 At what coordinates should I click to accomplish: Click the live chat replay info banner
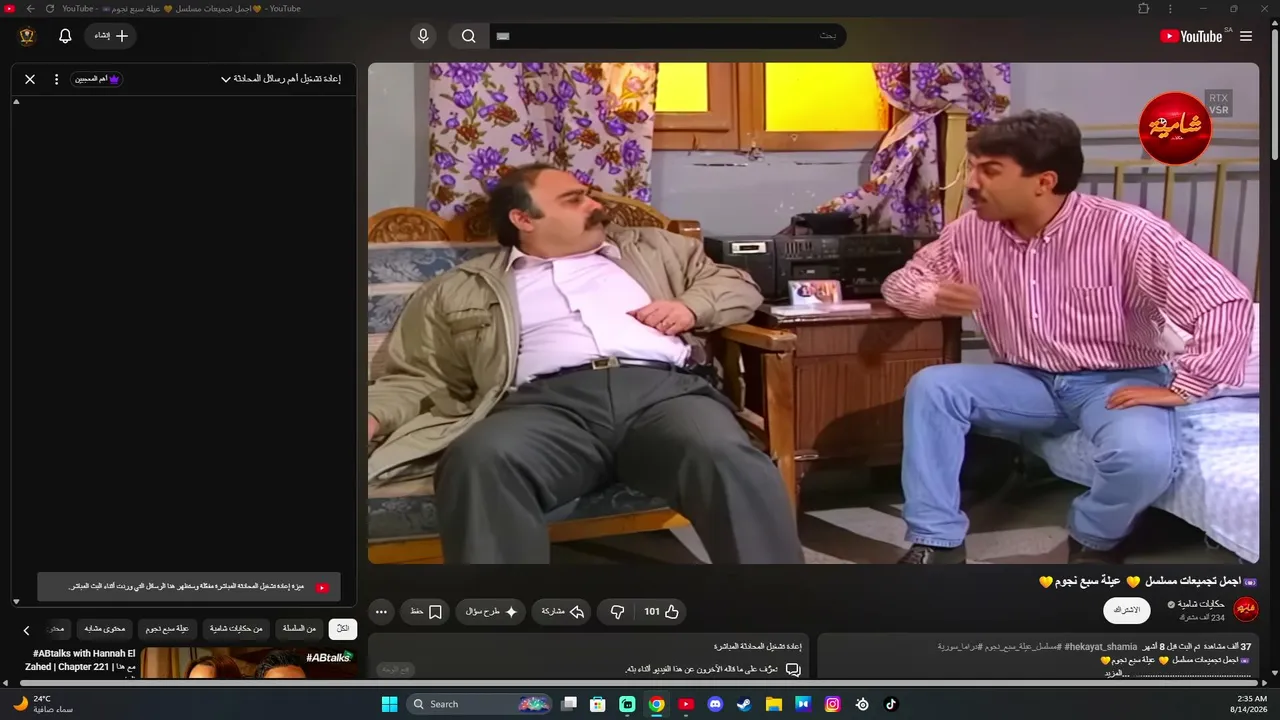(x=189, y=587)
